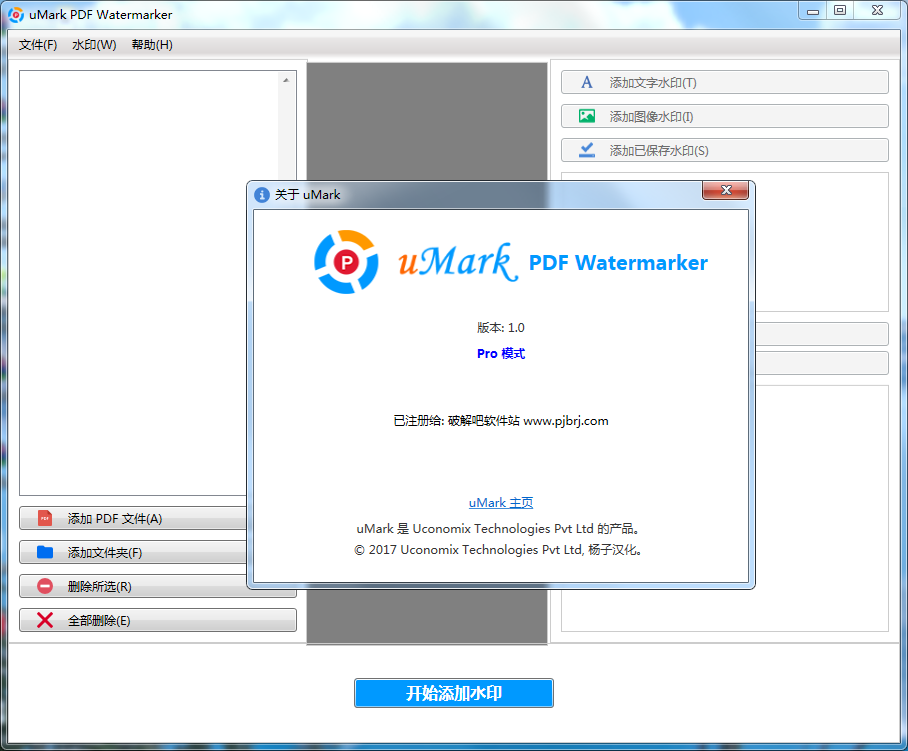Viewport: 908px width, 751px height.
Task: Click the file list scrollbar up arrow
Action: coord(286,80)
